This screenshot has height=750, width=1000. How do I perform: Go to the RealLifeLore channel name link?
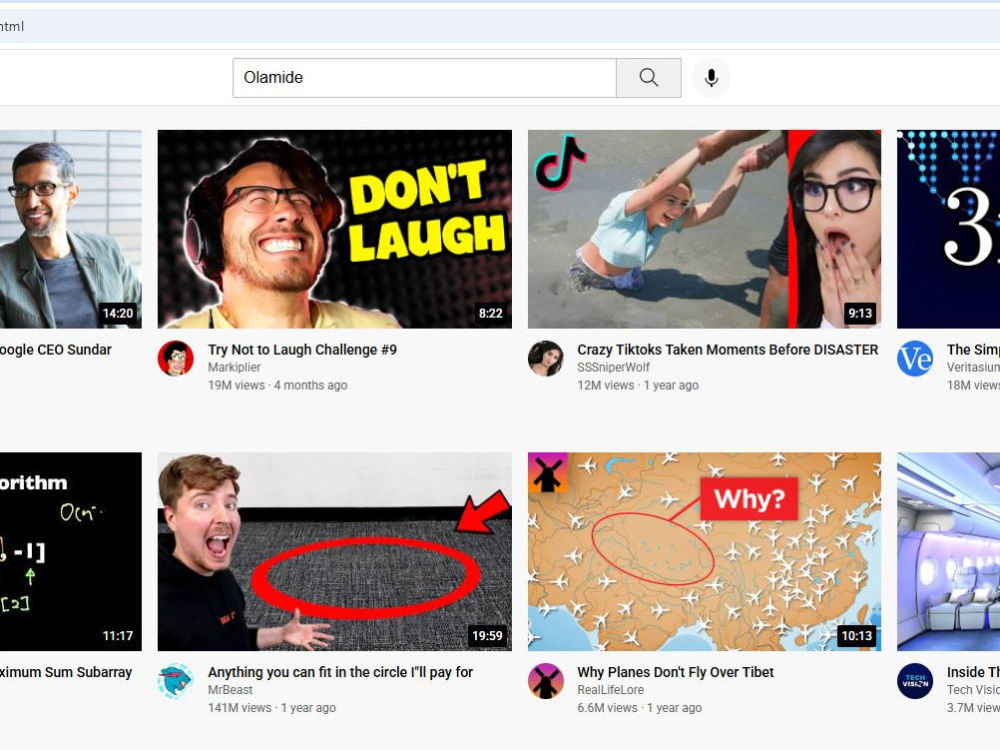(x=610, y=690)
